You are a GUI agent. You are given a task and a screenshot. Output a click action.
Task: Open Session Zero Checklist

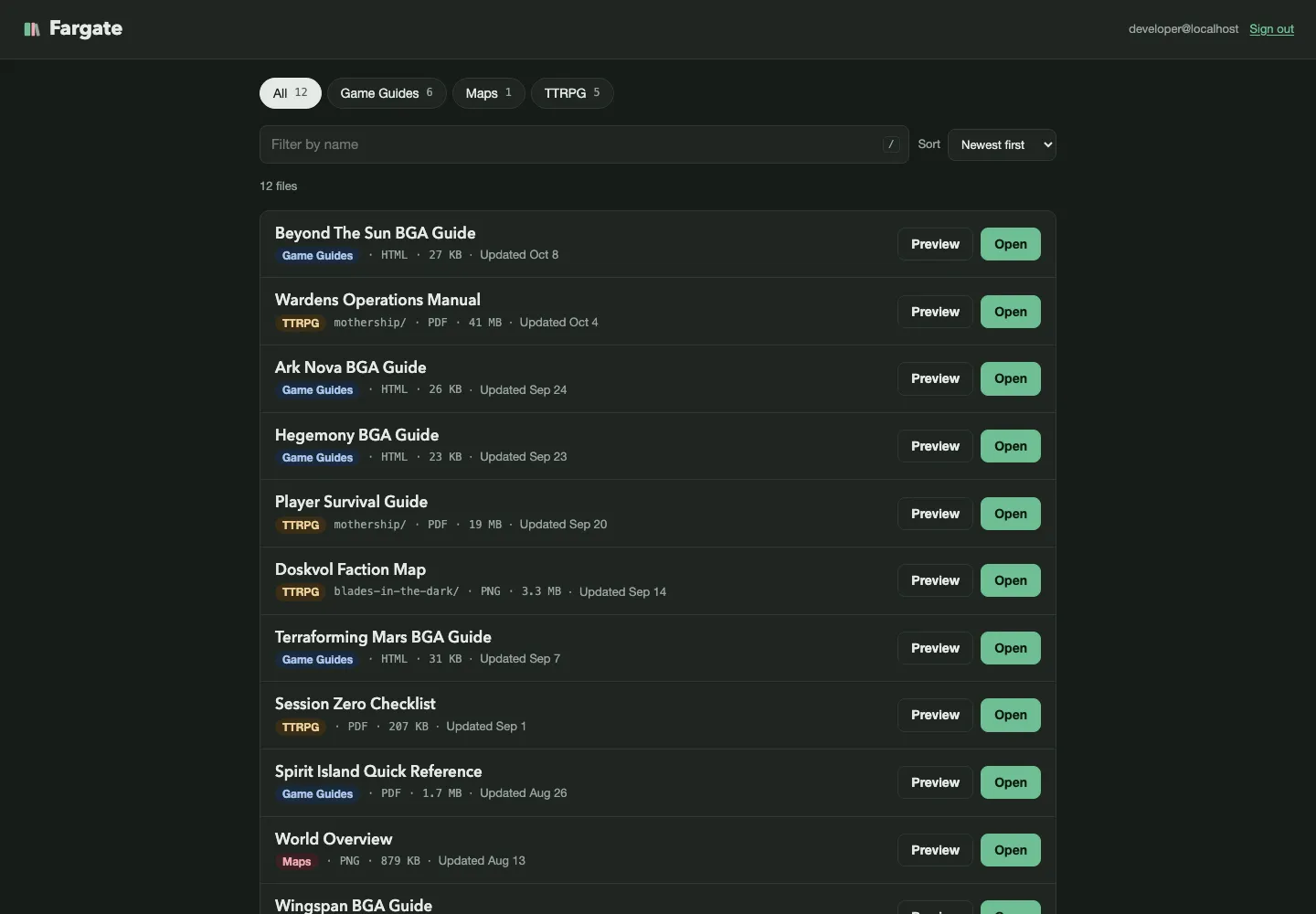[1011, 715]
